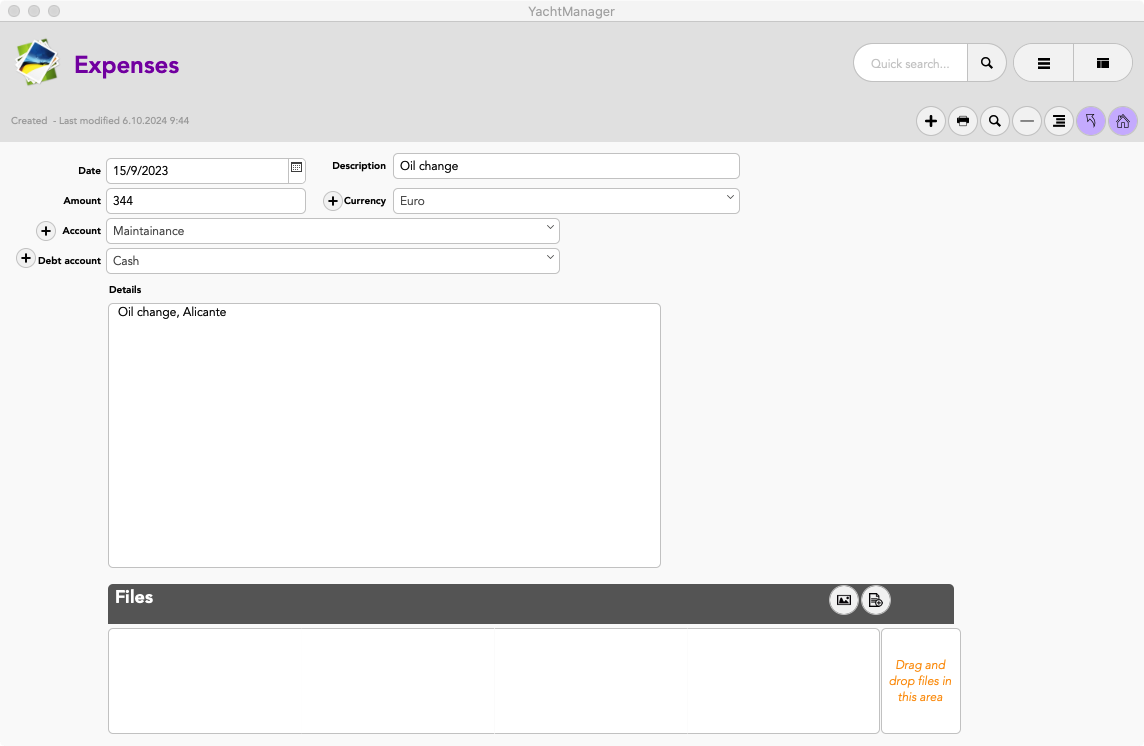This screenshot has height=746, width=1144.
Task: Click the add document file icon
Action: pos(876,600)
